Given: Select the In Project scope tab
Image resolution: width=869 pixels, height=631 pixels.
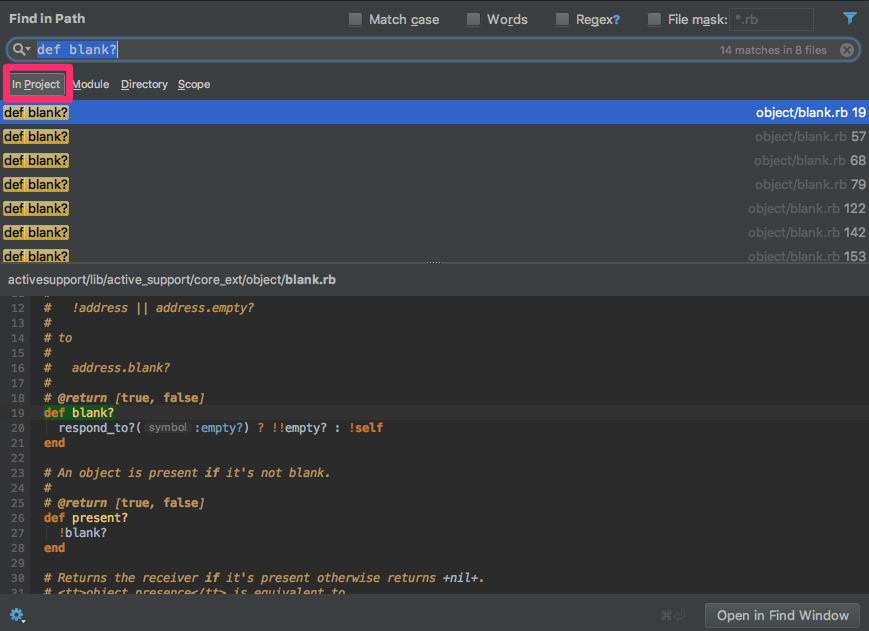Looking at the screenshot, I should click(36, 85).
